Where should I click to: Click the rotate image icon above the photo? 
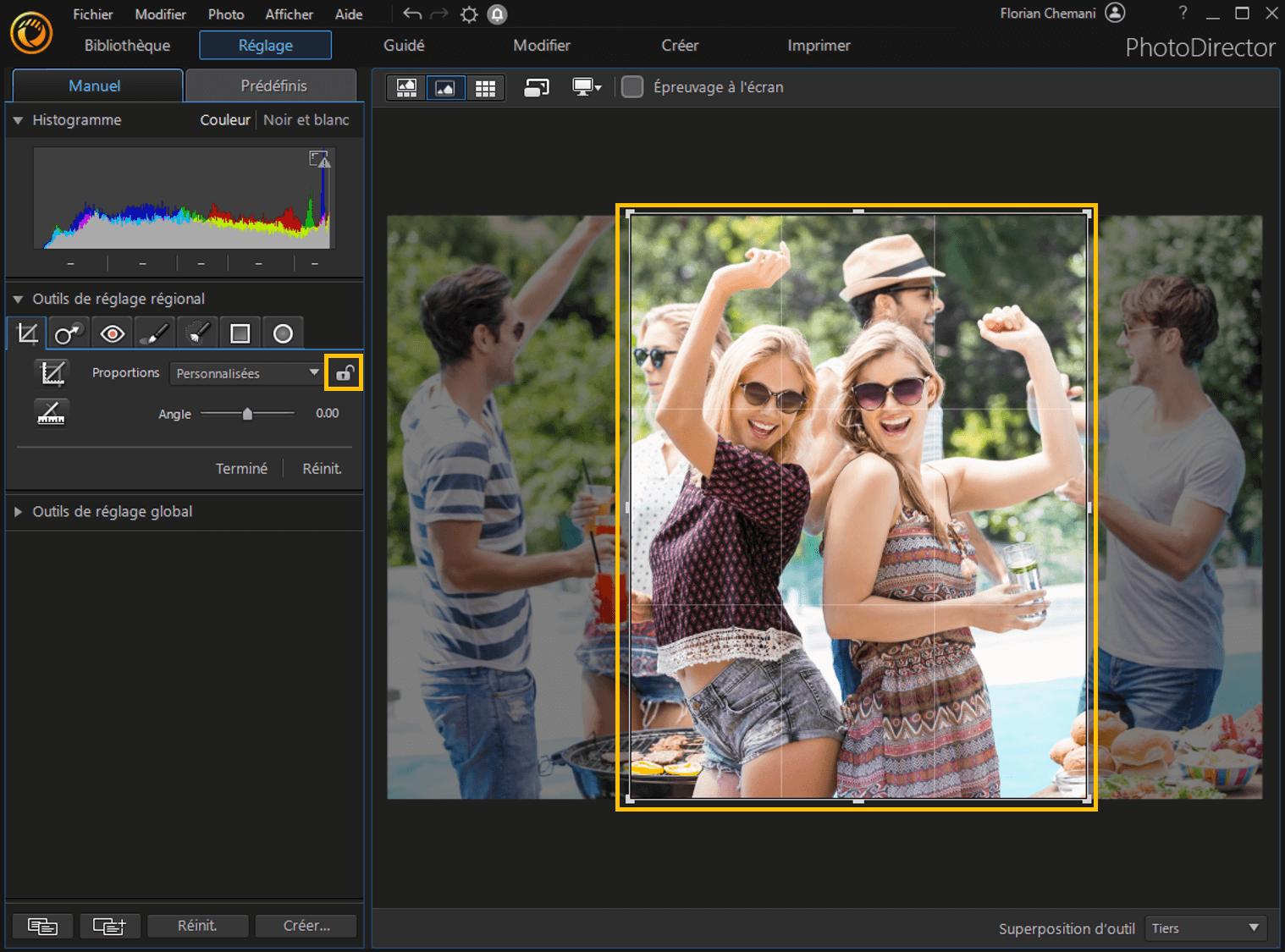(536, 87)
